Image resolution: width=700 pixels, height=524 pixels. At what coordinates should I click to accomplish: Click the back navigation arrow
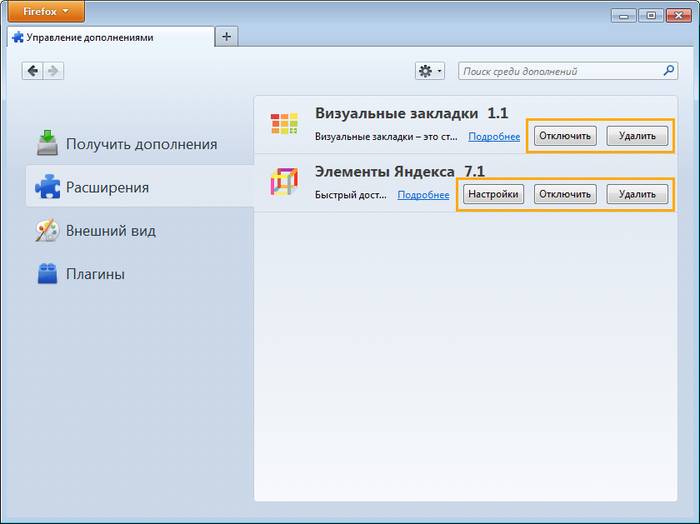(33, 71)
